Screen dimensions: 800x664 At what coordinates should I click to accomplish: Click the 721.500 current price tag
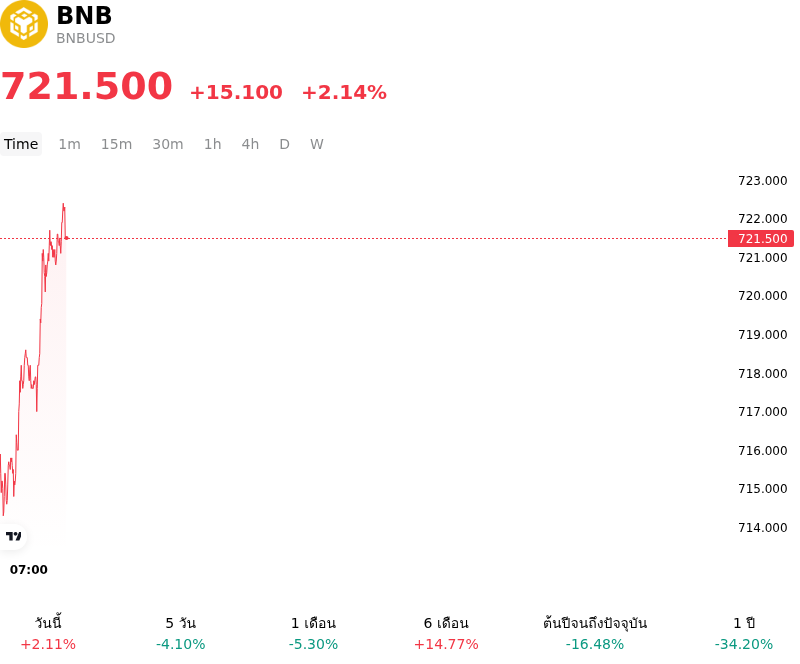pos(761,238)
